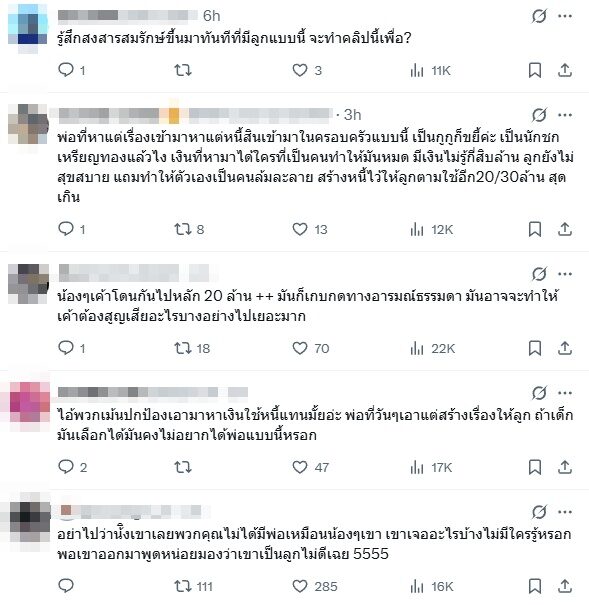
Task: Share the reply with 22K views
Action: click(x=565, y=348)
